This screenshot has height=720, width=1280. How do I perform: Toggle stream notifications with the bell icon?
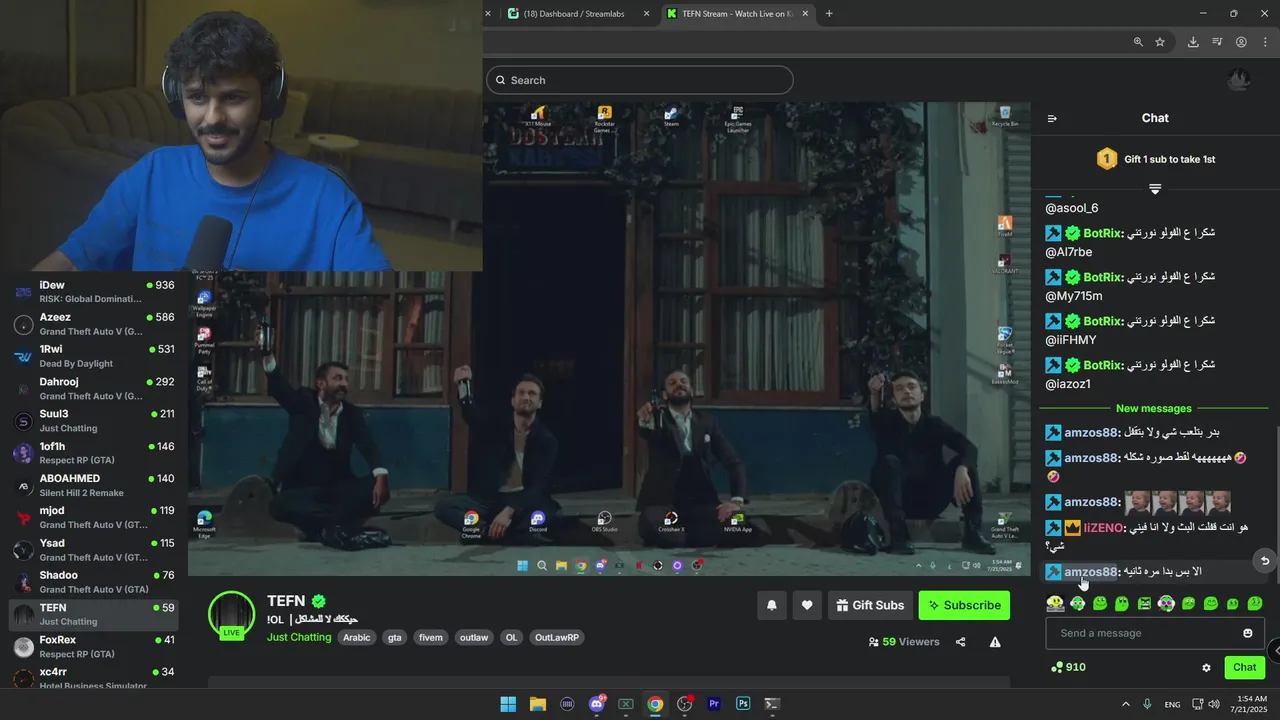point(772,605)
